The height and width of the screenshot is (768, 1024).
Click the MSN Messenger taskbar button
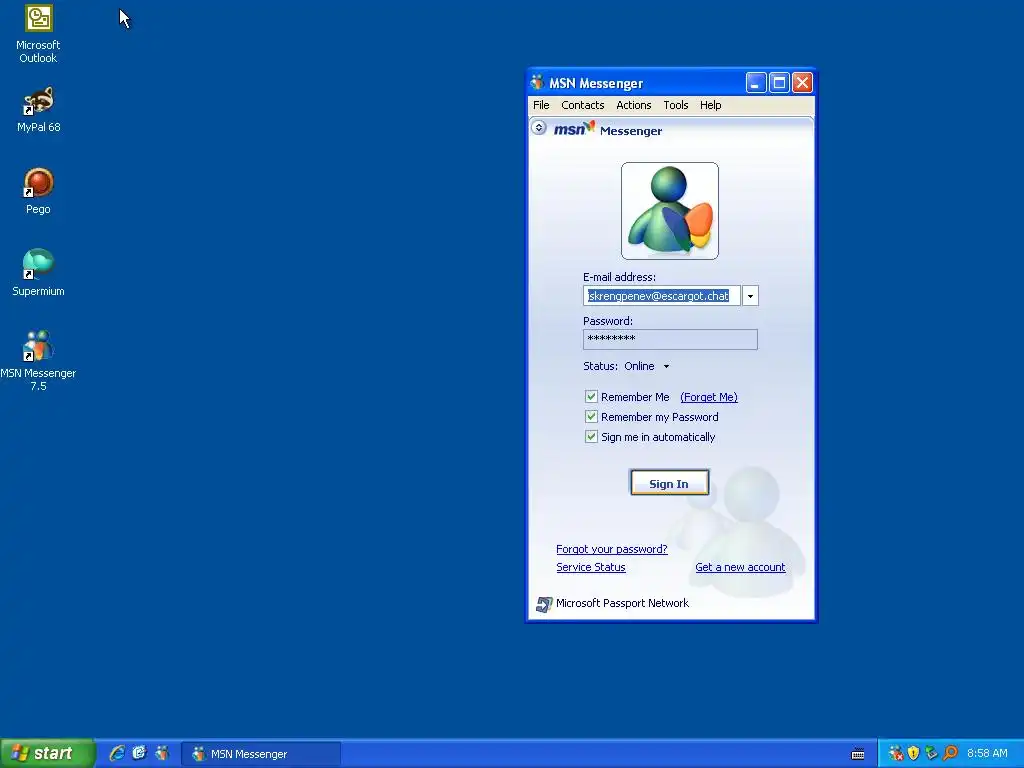pyautogui.click(x=261, y=754)
